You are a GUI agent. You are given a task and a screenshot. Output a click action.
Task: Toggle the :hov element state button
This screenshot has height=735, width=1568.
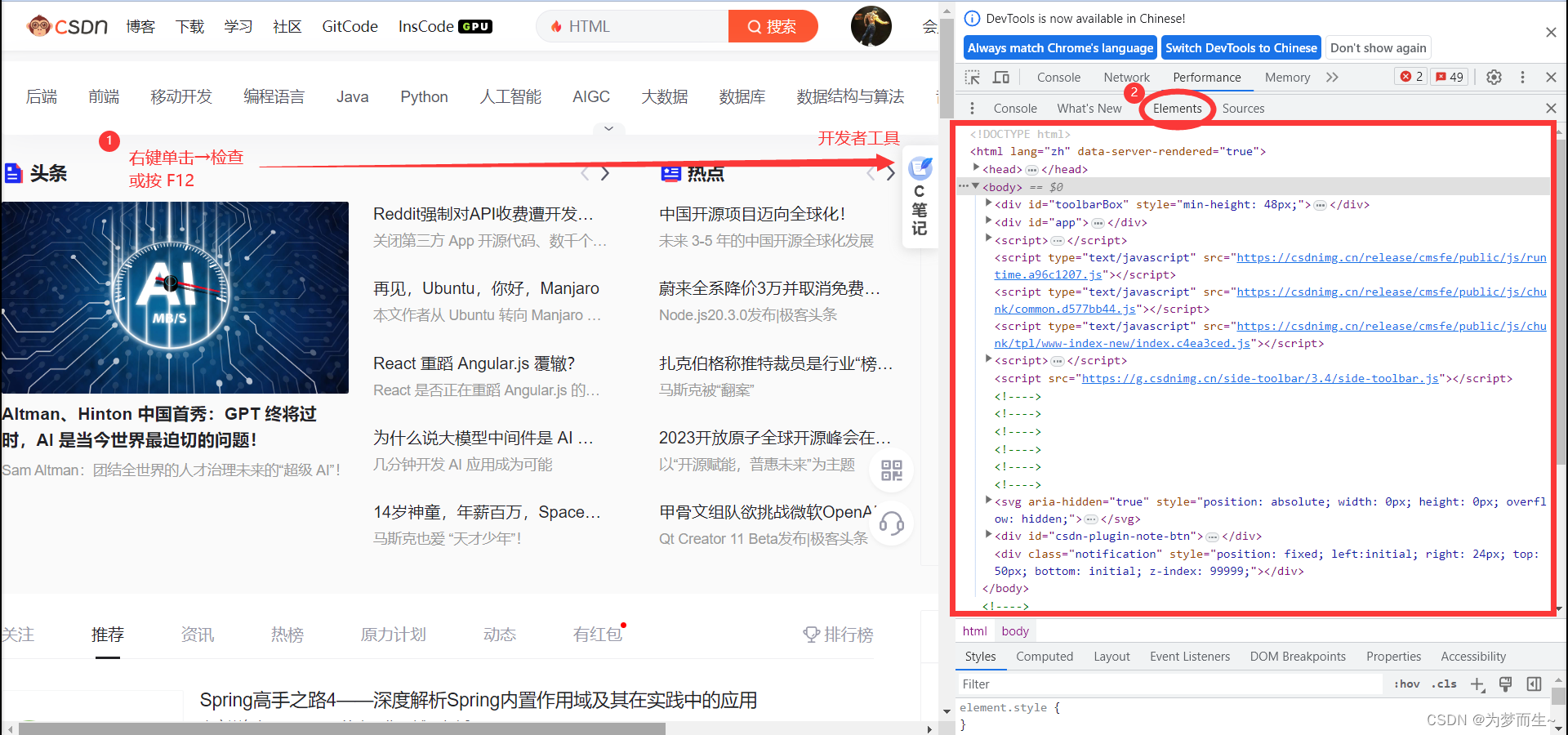1406,684
